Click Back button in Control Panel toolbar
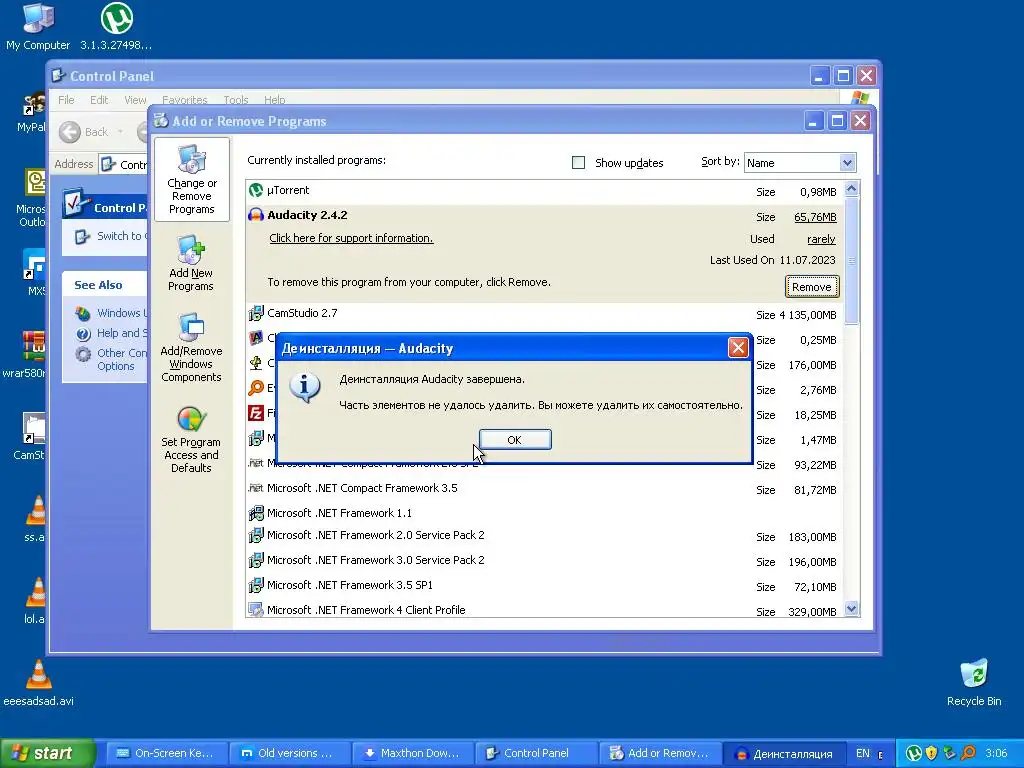1024x768 pixels. pos(84,132)
